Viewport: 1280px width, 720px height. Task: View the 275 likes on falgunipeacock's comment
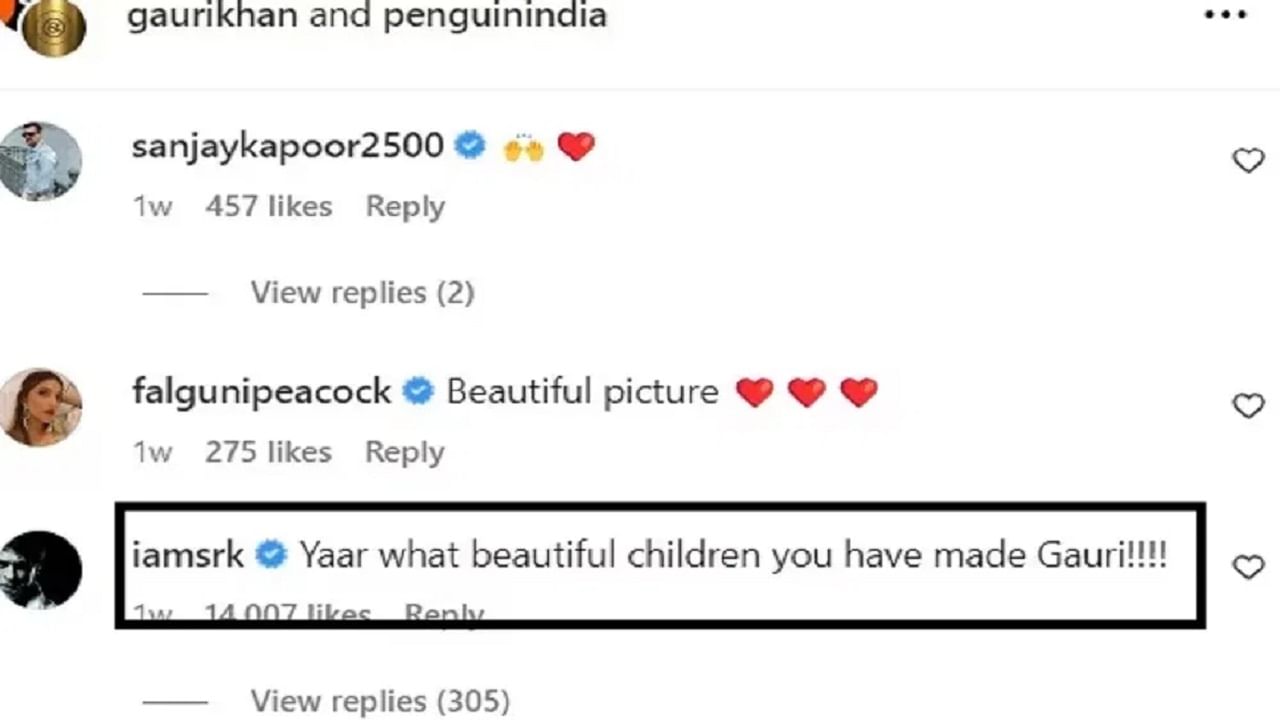coord(268,452)
